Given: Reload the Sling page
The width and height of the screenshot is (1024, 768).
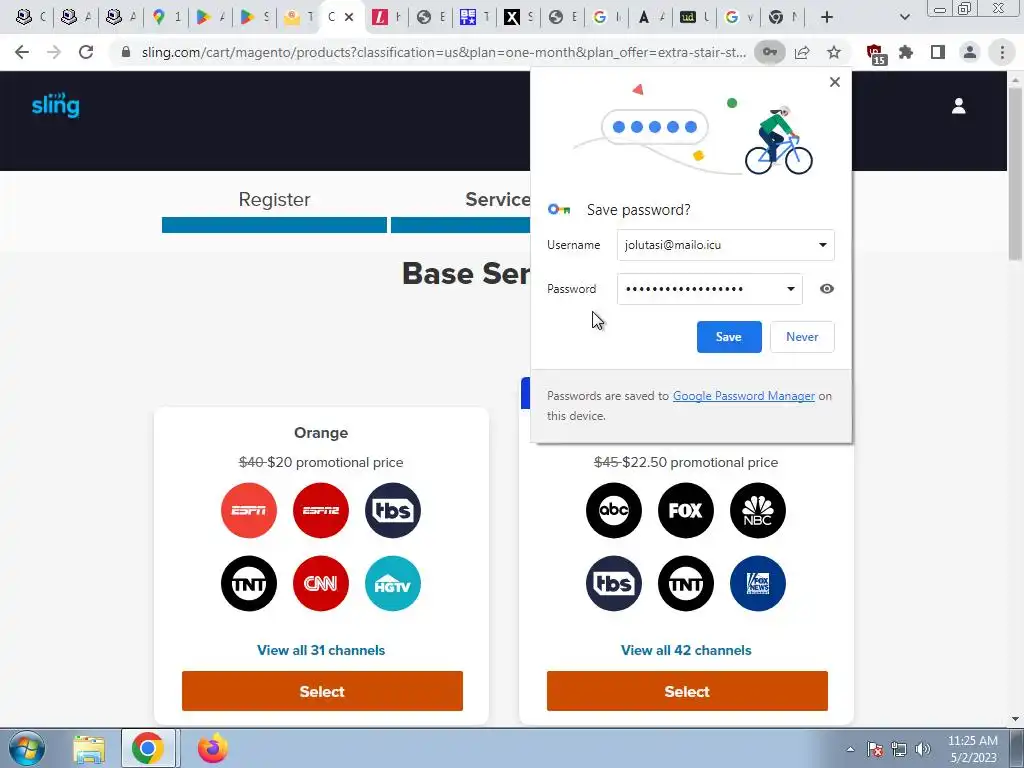Looking at the screenshot, I should click(86, 52).
